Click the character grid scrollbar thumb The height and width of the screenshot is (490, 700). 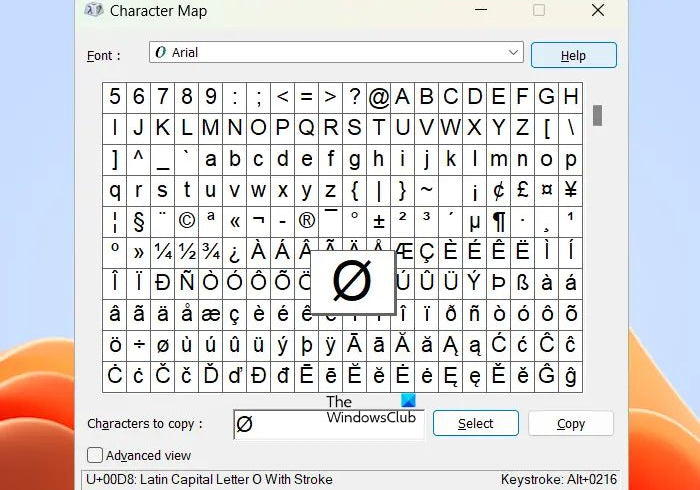[597, 116]
